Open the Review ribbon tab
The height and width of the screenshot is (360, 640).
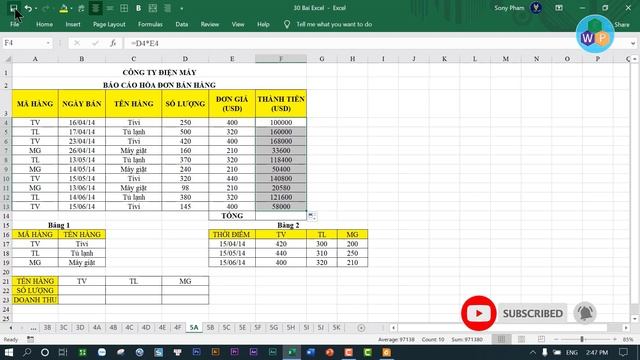(x=209, y=24)
